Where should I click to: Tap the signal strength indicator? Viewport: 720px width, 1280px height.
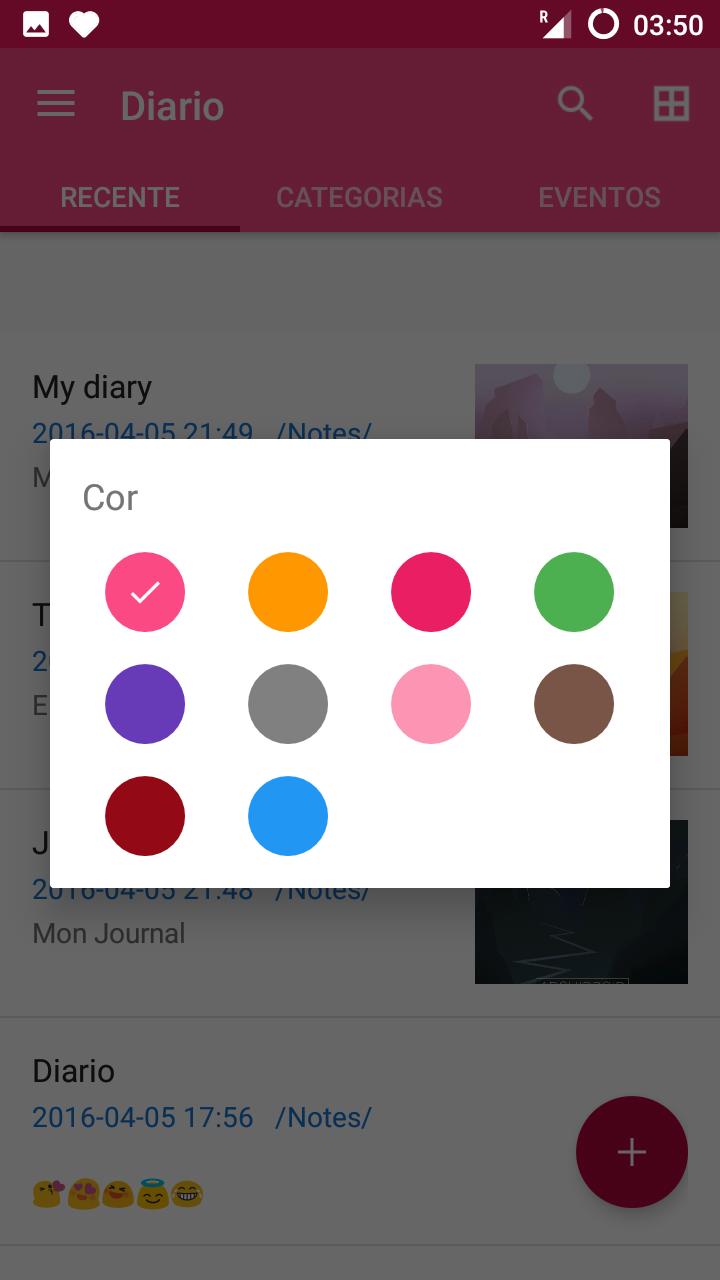(x=555, y=24)
